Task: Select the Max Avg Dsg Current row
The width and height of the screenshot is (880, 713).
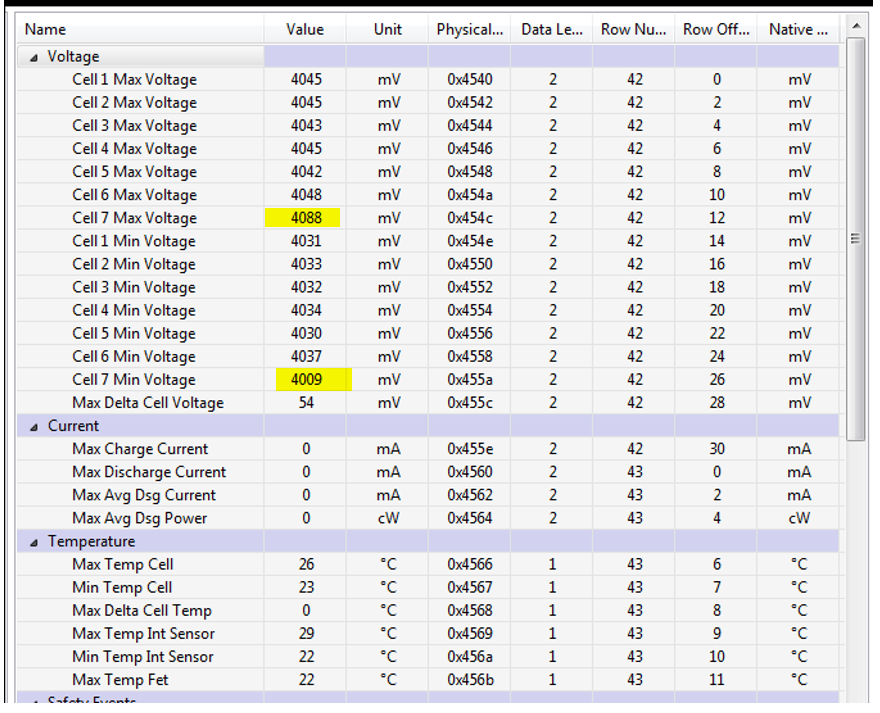Action: coord(428,495)
